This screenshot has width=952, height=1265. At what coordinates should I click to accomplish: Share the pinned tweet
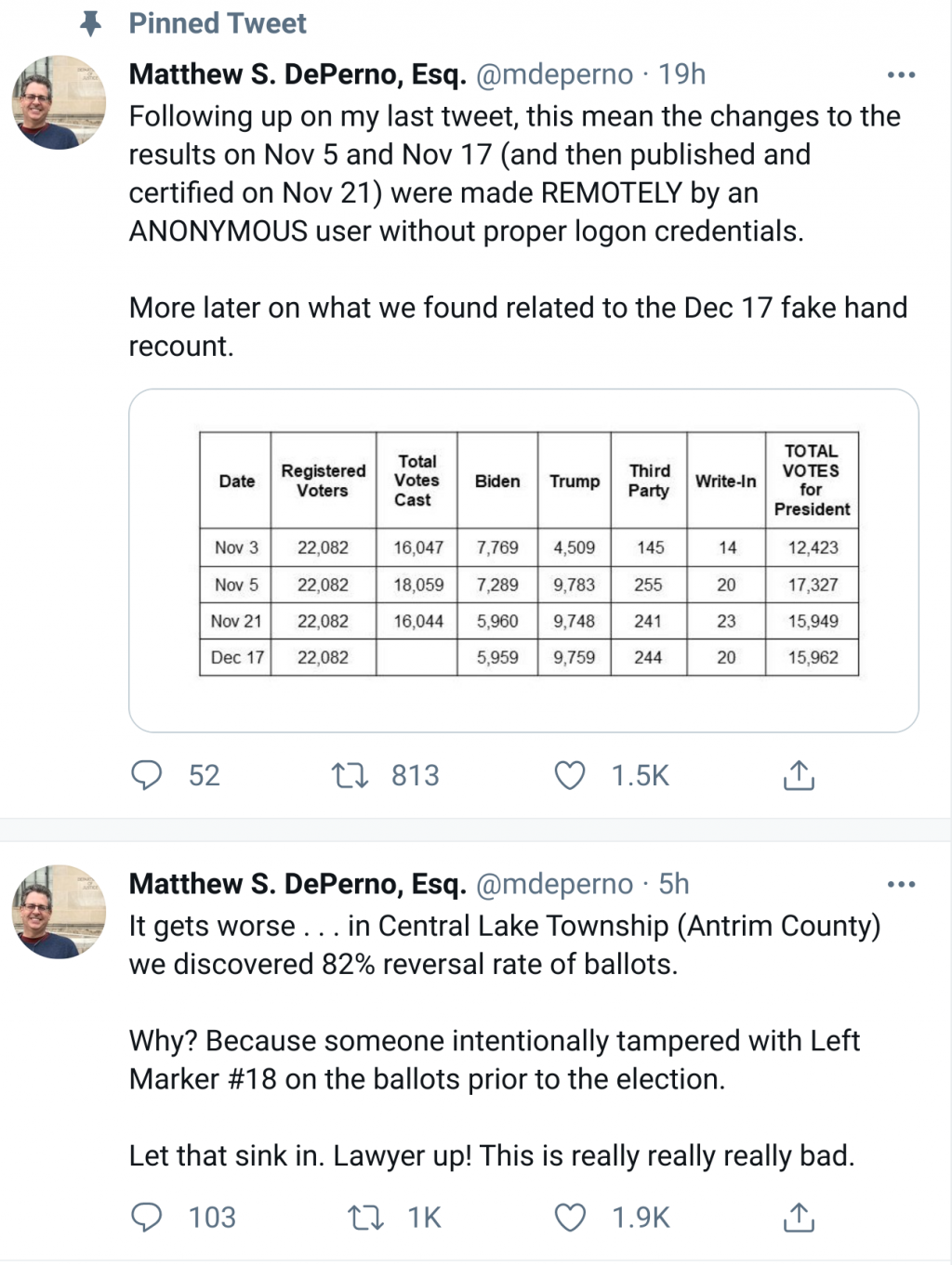coord(799,775)
